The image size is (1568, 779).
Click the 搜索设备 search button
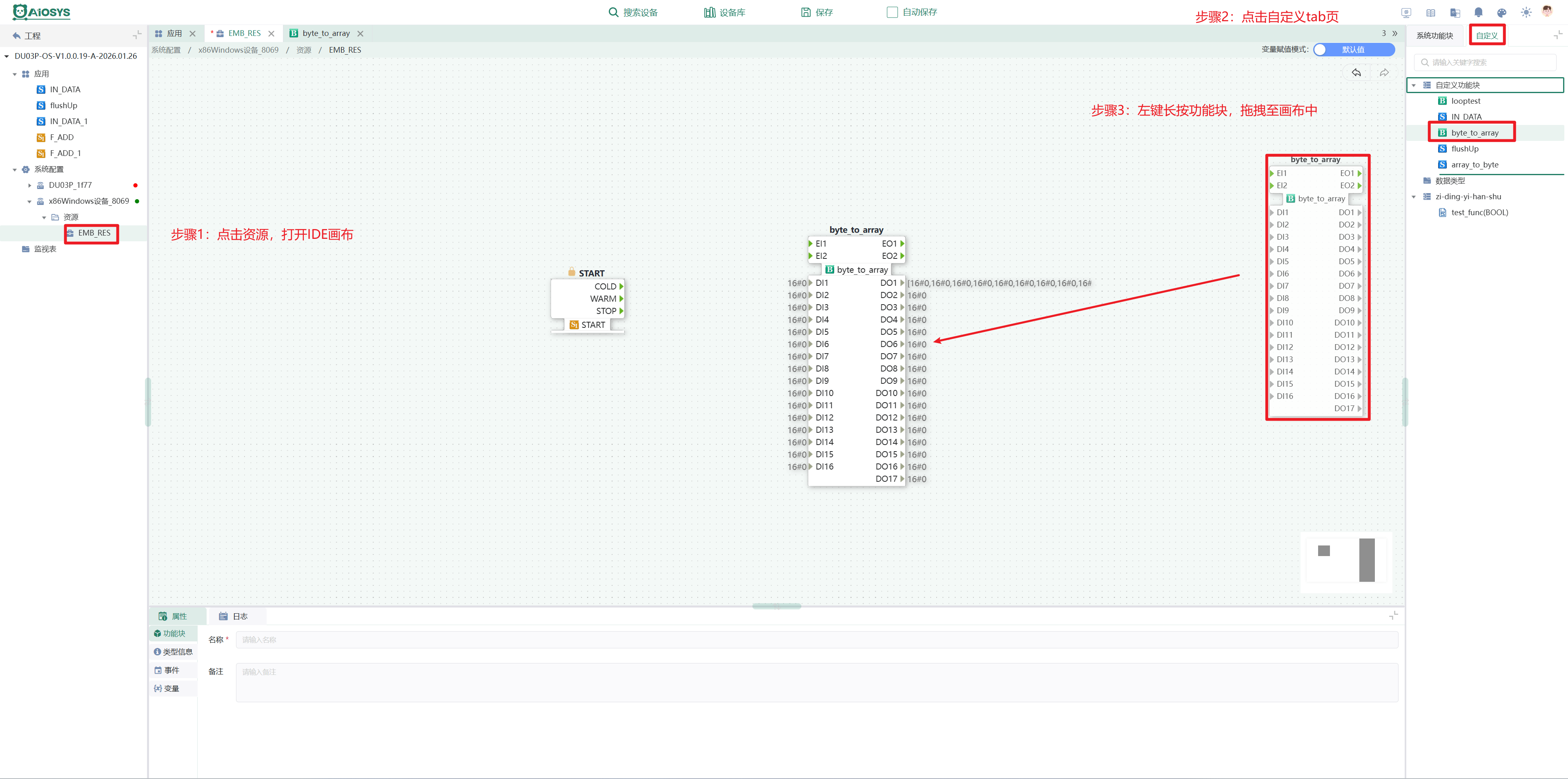[633, 12]
